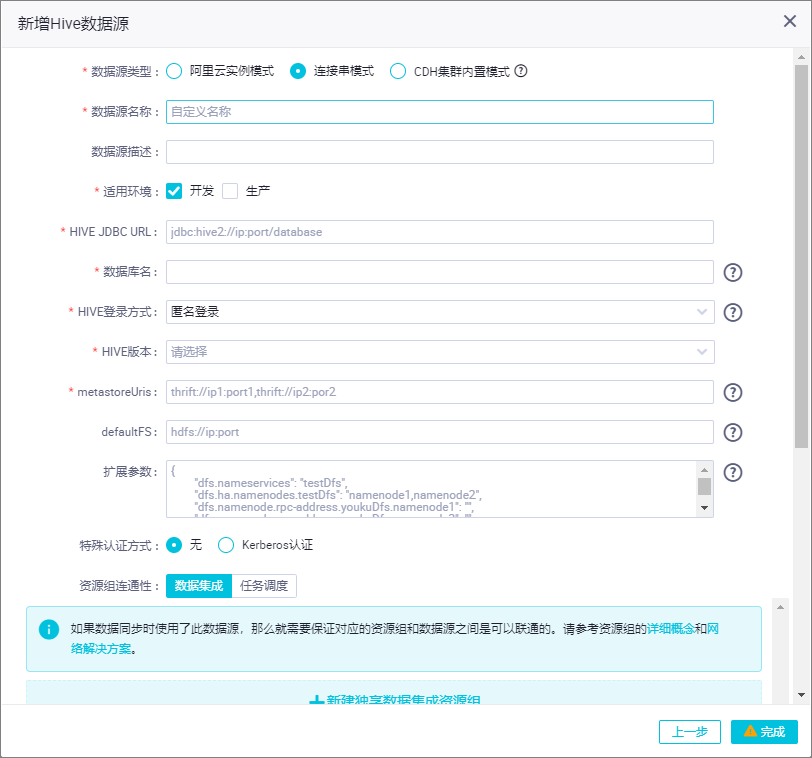
Task: Click 新建独享数据集成资源组 link
Action: (395, 700)
